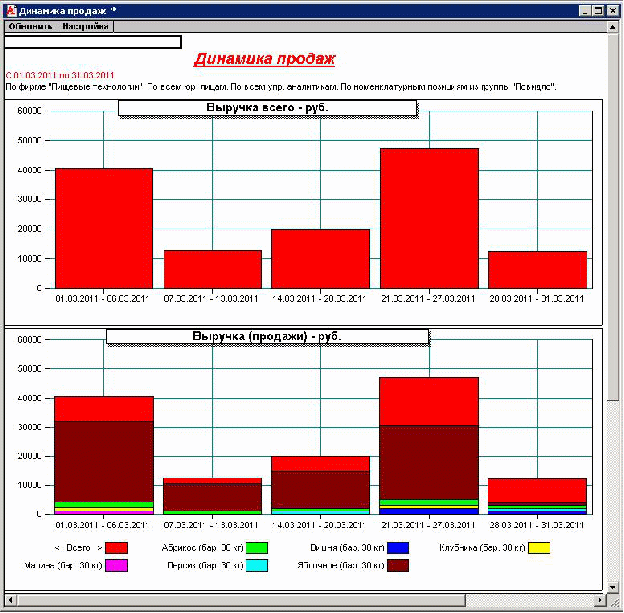The image size is (624, 613).
Task: Click the empty input field below the menu
Action: tap(93, 42)
